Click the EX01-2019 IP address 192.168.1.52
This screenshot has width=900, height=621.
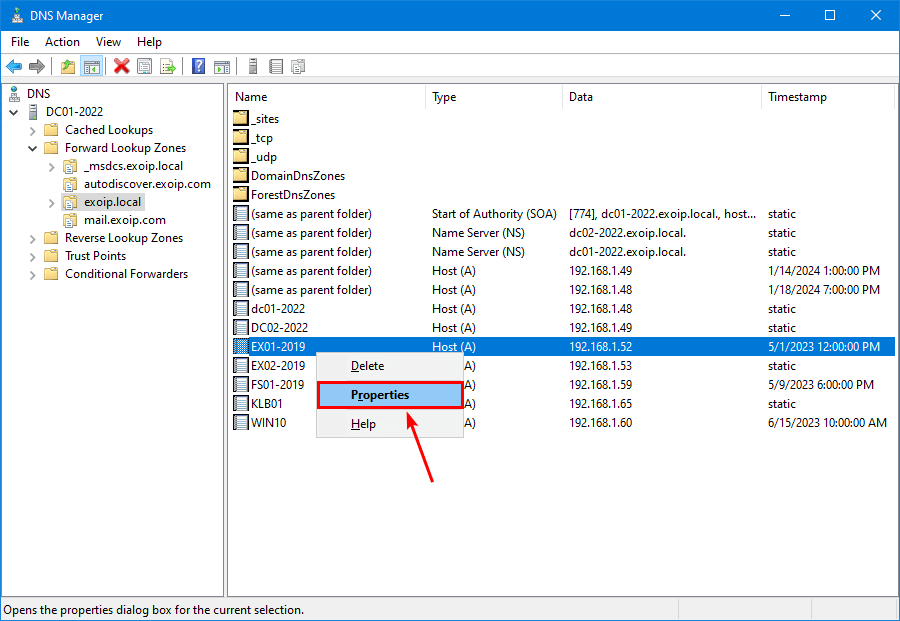(x=600, y=347)
